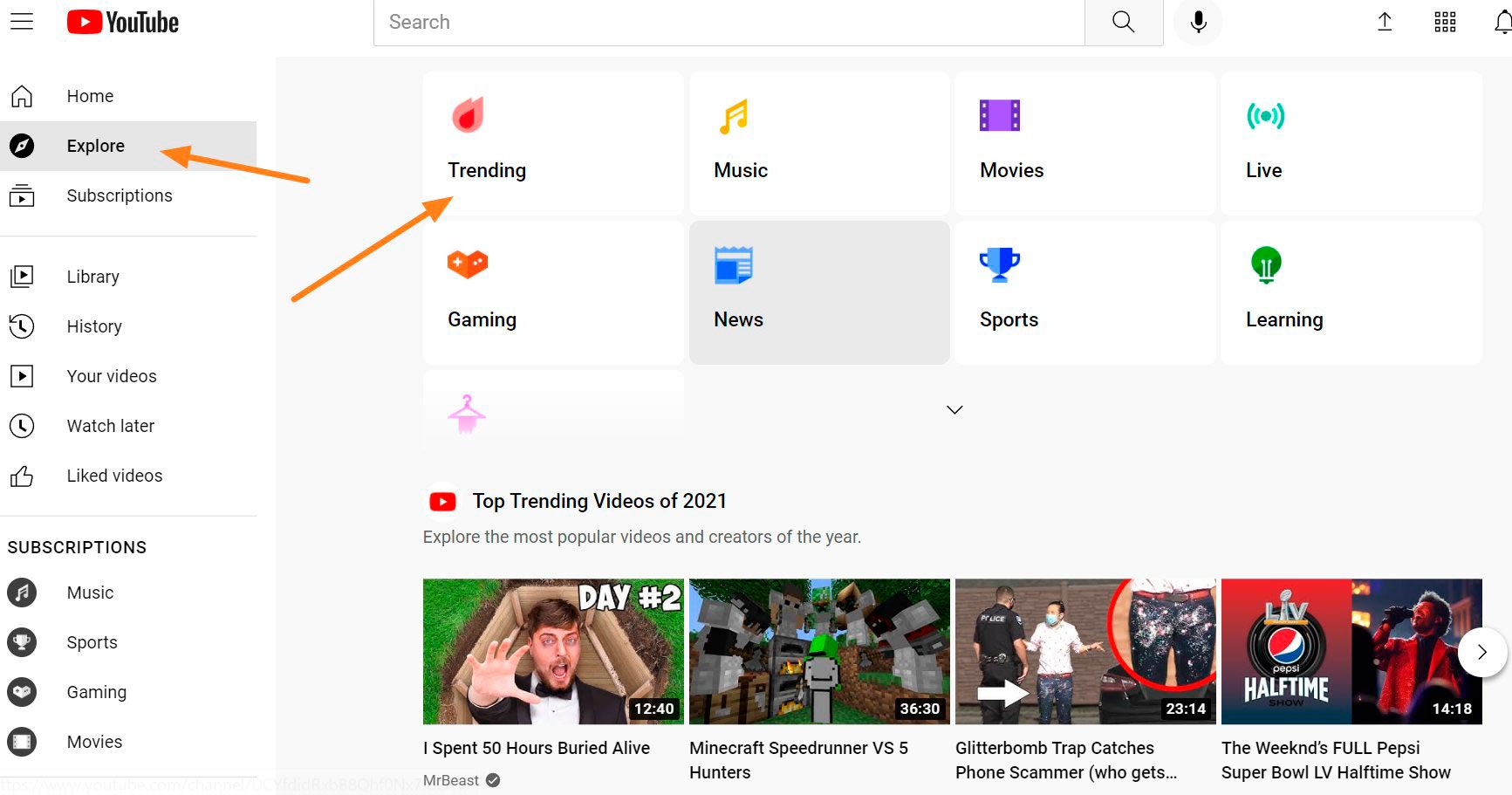The image size is (1512, 795).
Task: Click the Liked videos thumbs-up icon
Action: coord(22,476)
